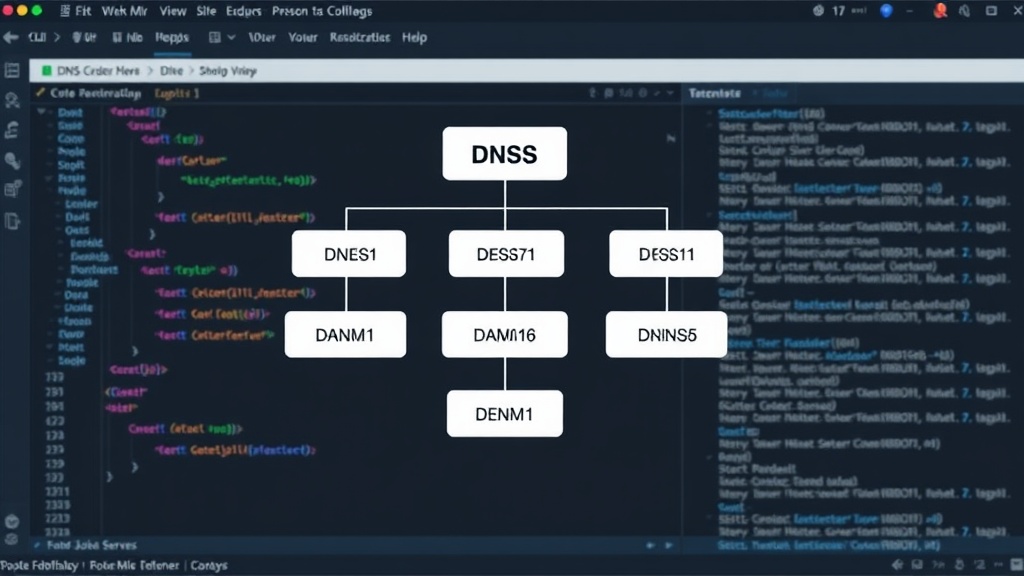
Task: Click the copy documents icon in left sidebar
Action: 12,221
